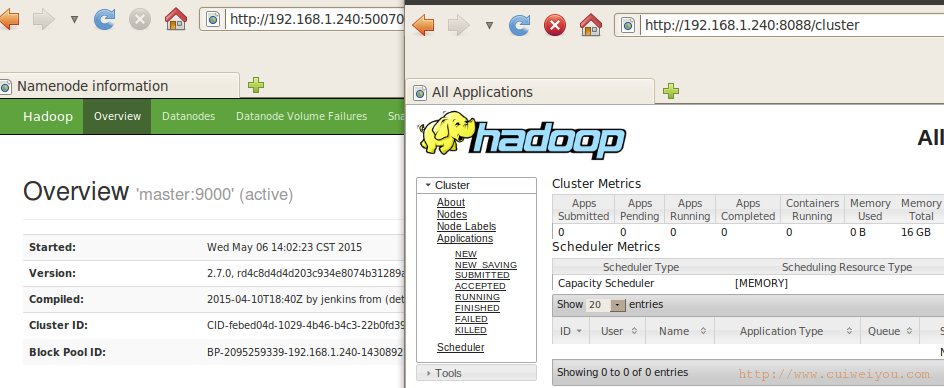The height and width of the screenshot is (388, 944).
Task: Filter applications by SUBMITTED state
Action: tap(482, 275)
